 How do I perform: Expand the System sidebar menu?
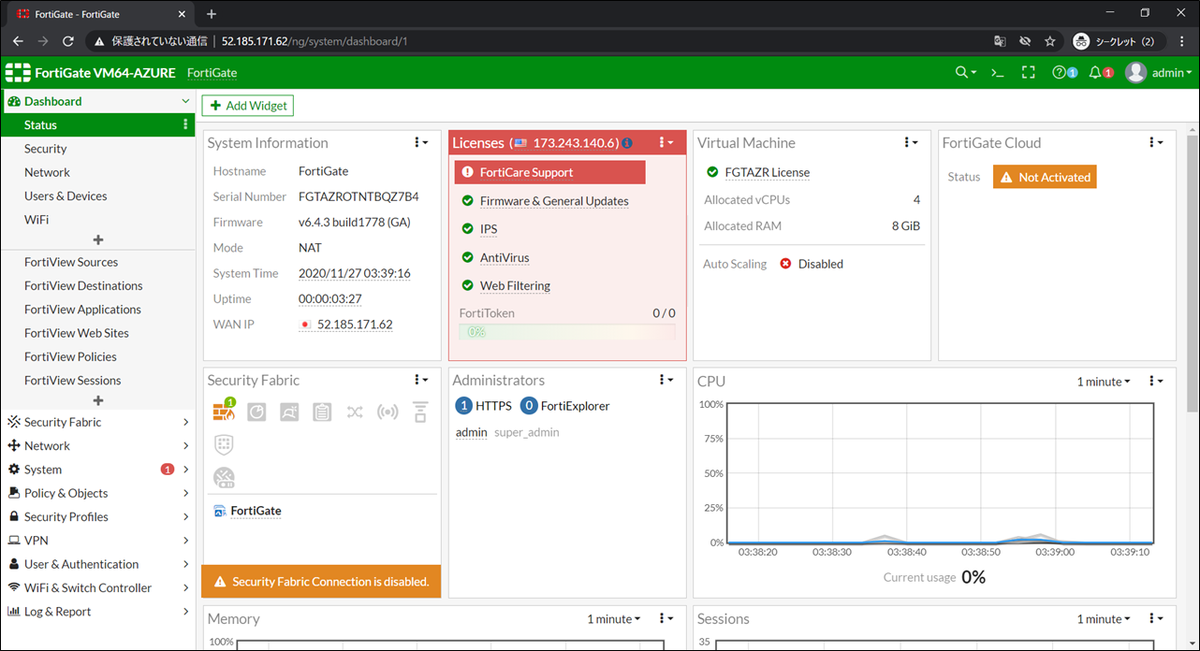tap(98, 469)
